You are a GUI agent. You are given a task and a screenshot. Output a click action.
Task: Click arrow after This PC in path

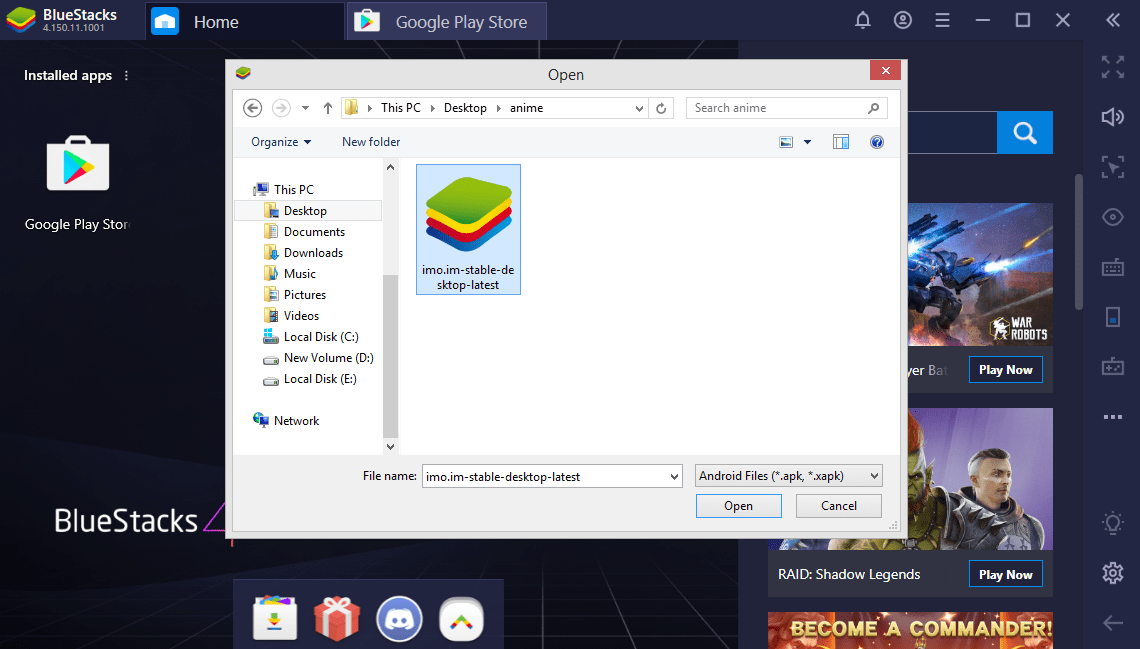(x=433, y=108)
